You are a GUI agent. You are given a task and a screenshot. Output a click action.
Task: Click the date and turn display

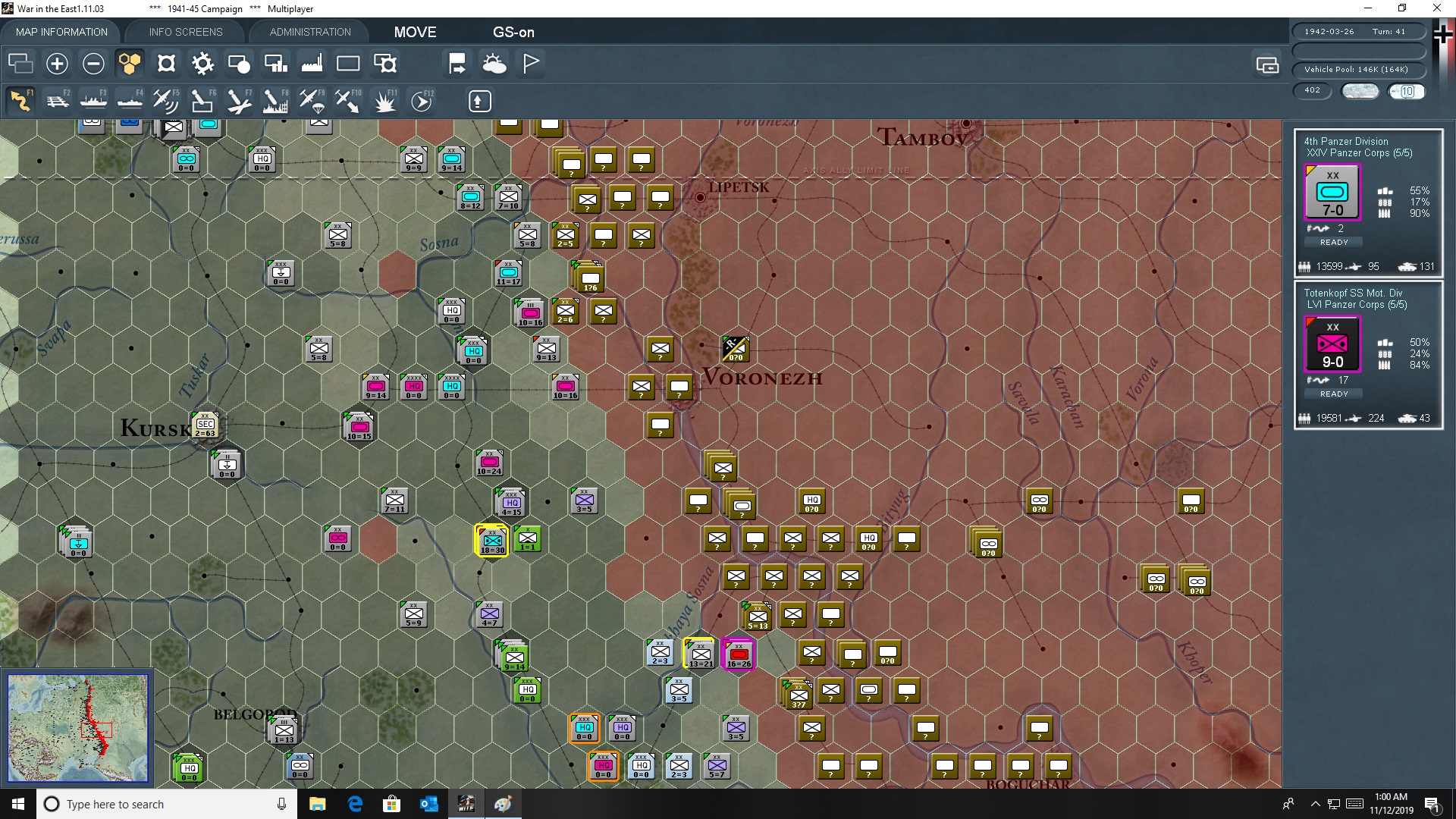tap(1359, 32)
